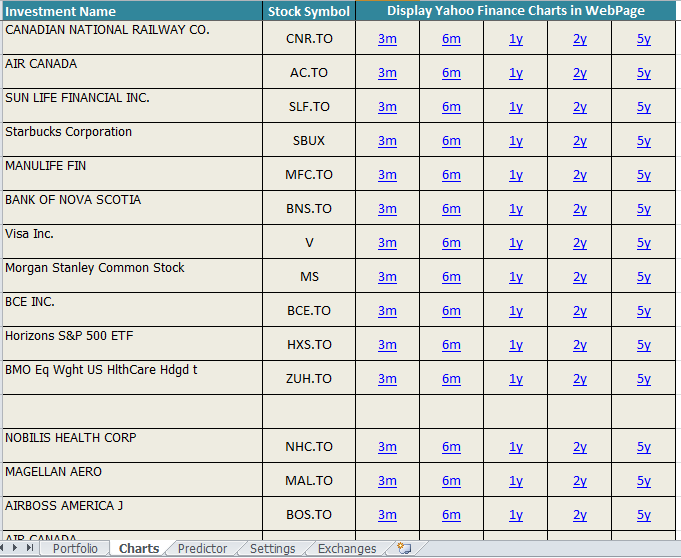Screen dimensions: 681x558
Task: Open the 6m chart for SBUX
Action: click(451, 141)
